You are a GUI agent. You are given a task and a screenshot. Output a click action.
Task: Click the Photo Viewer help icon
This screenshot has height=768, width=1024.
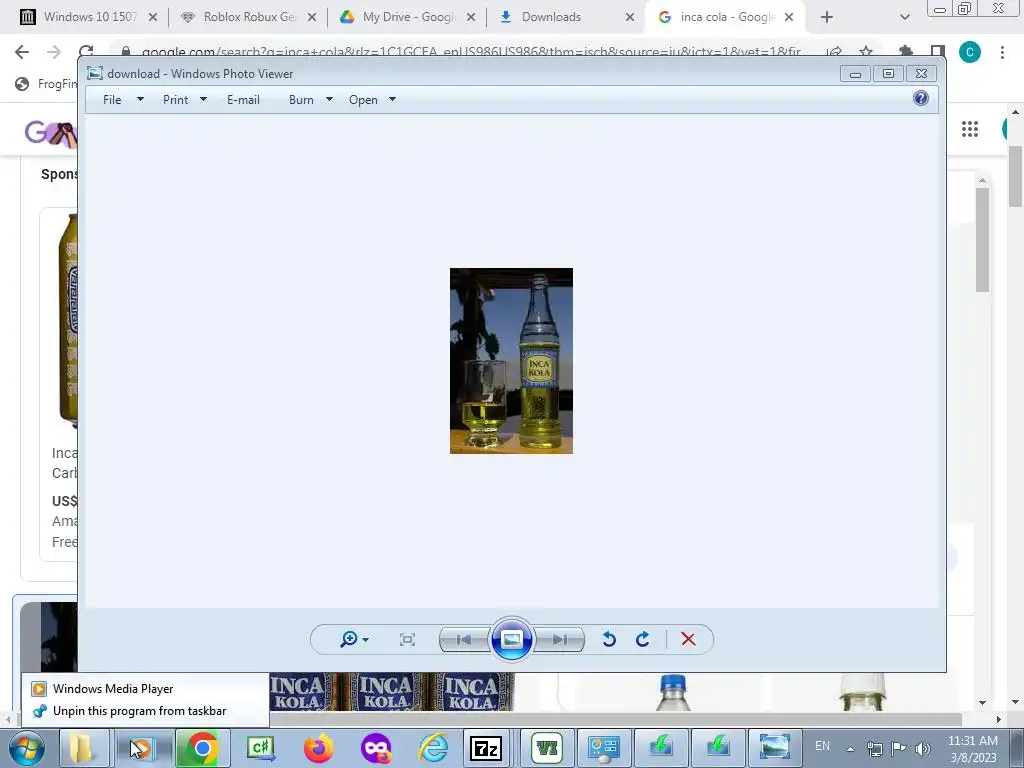point(921,99)
